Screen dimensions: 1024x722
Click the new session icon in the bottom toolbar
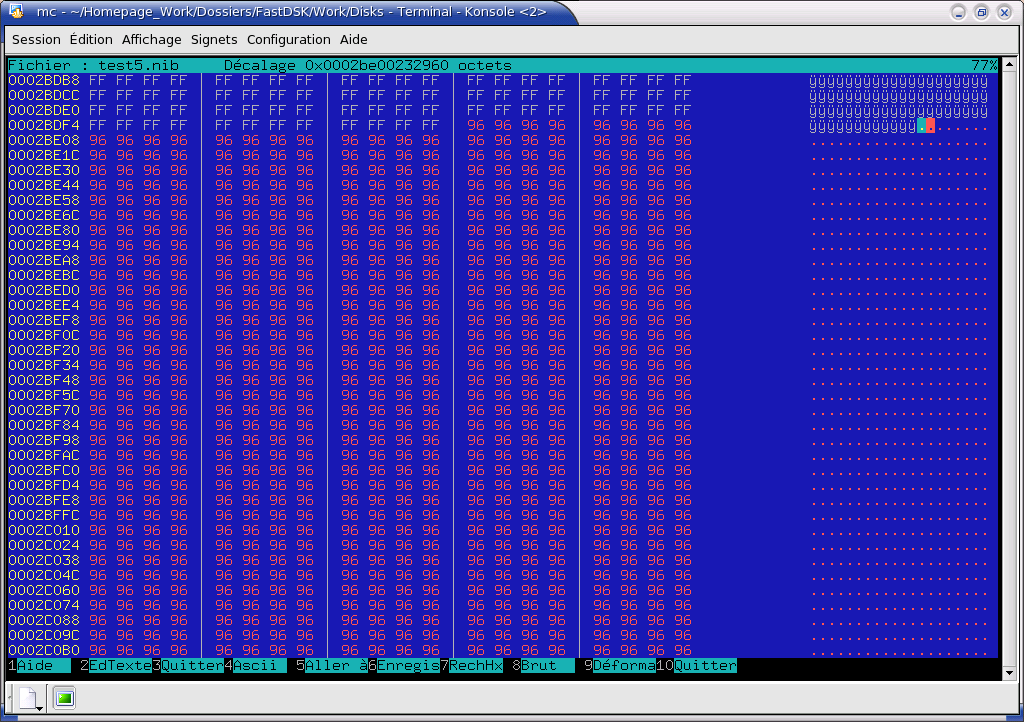[29, 698]
